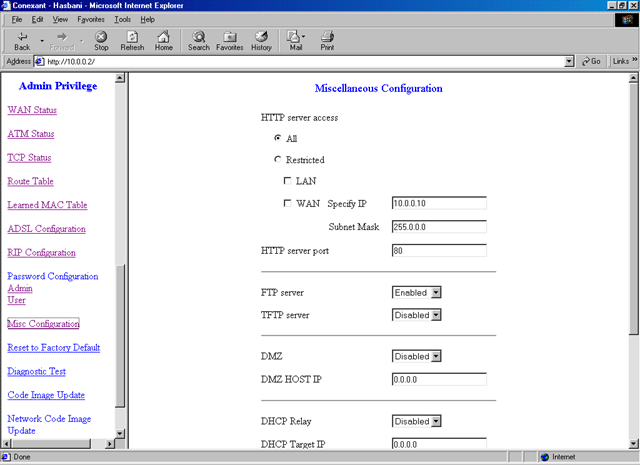Click the HTTP server port field
This screenshot has width=640, height=465.
point(439,250)
